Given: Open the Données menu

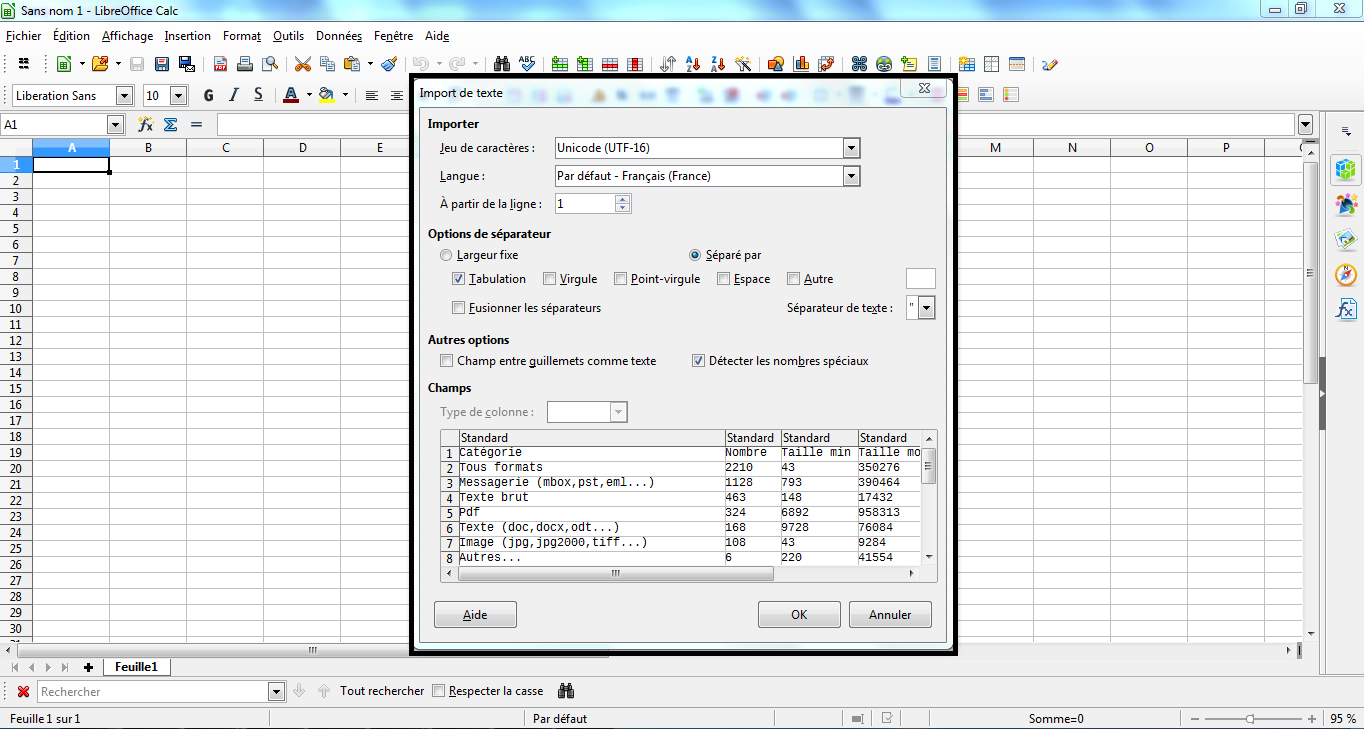Looking at the screenshot, I should 338,36.
